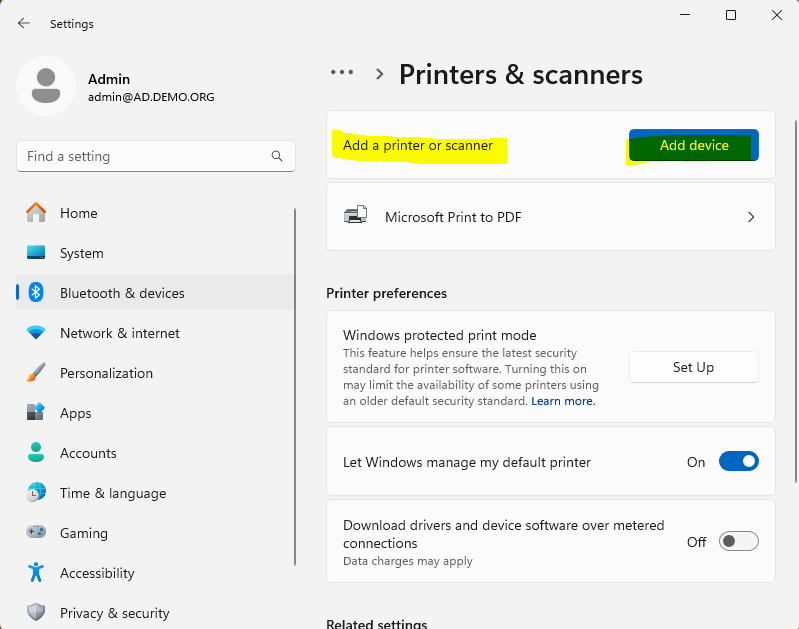Go to Gaming settings
Viewport: 799px width, 629px height.
(x=155, y=533)
